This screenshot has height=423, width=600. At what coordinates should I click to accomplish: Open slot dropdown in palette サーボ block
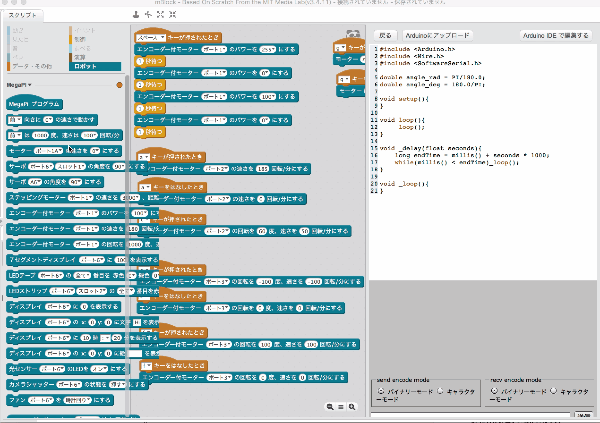tap(70, 167)
